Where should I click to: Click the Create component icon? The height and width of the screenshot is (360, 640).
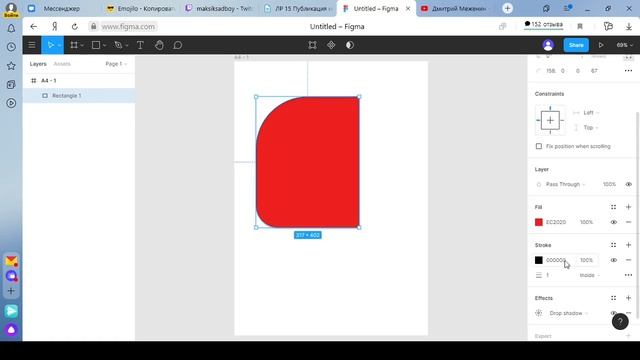[331, 45]
